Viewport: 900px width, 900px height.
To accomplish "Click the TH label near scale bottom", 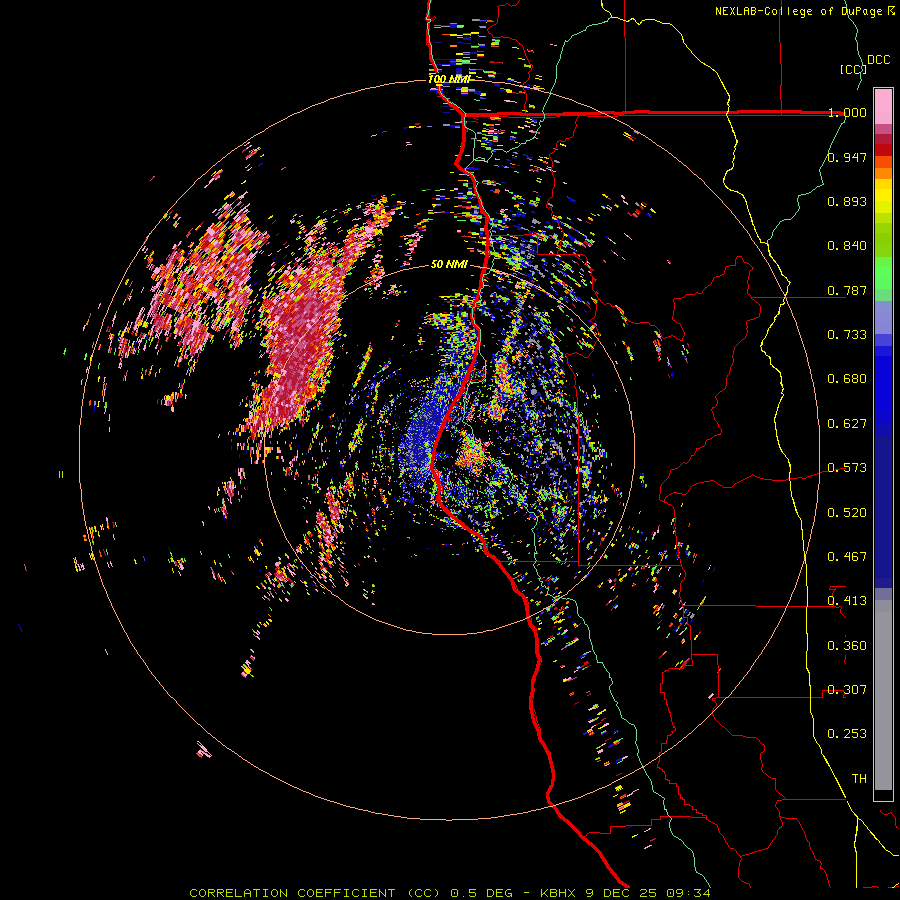I will coord(859,779).
